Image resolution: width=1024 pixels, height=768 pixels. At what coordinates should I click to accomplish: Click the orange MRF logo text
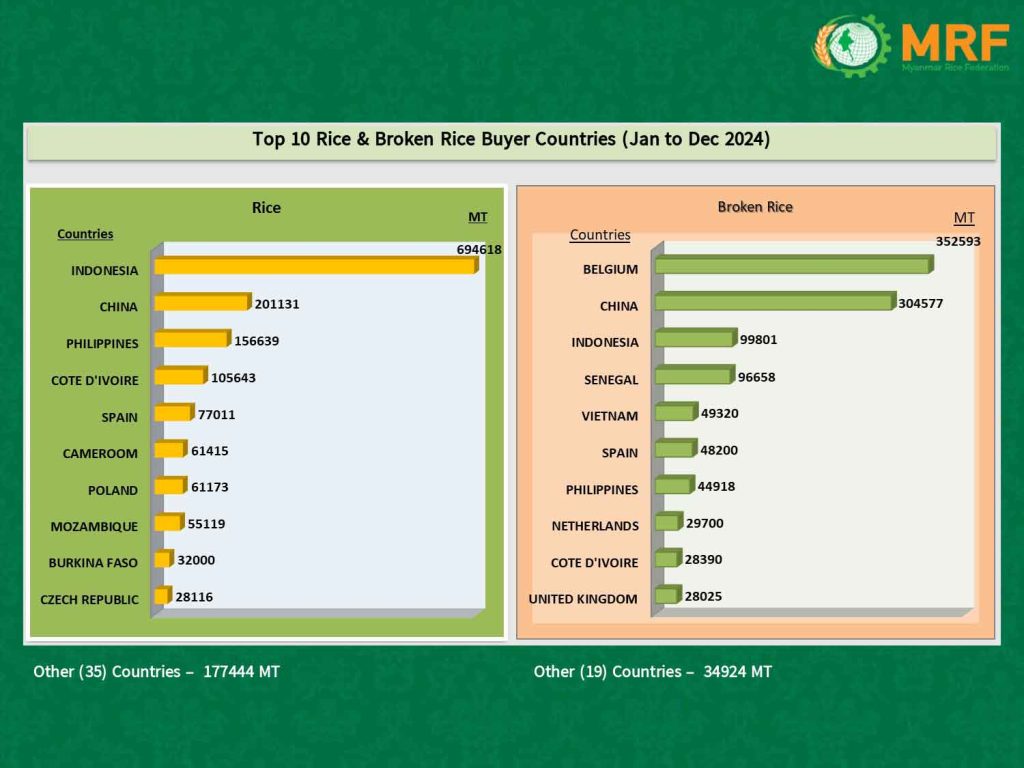pyautogui.click(x=955, y=43)
